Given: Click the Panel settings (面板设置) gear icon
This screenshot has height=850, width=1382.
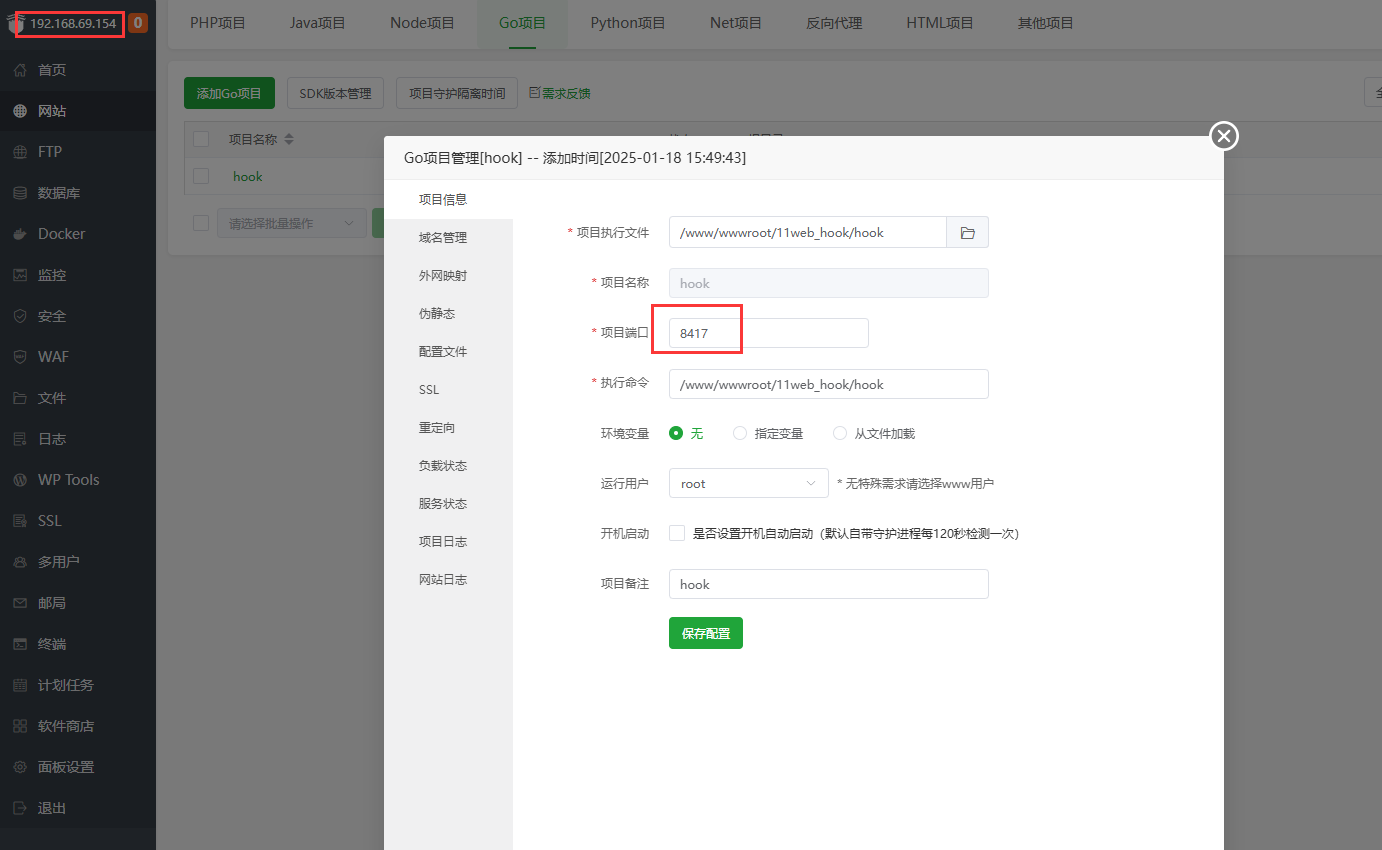Looking at the screenshot, I should pos(20,767).
